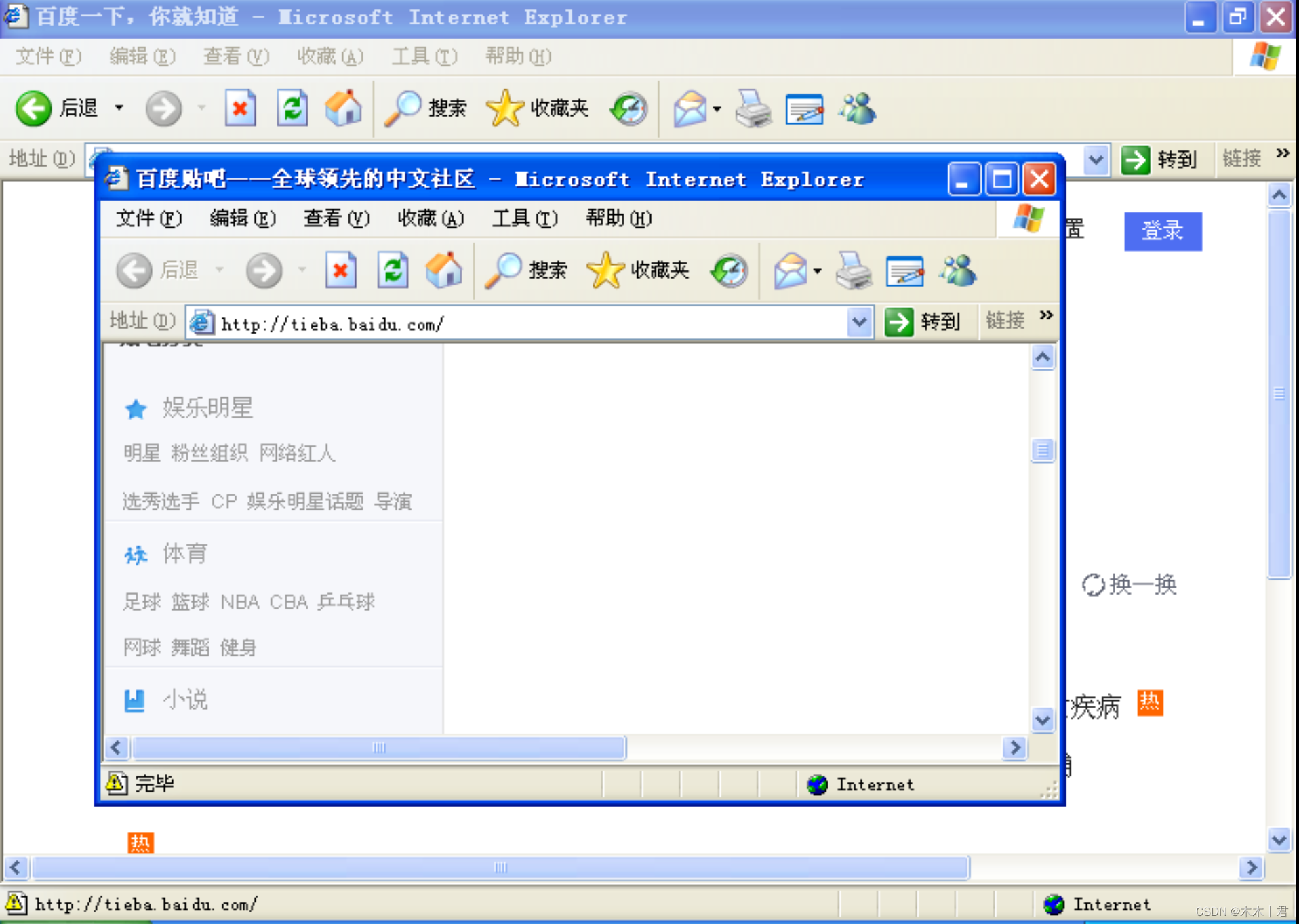This screenshot has width=1299, height=924.
Task: Click 搜索 magnifier in Tieba window
Action: coord(503,270)
